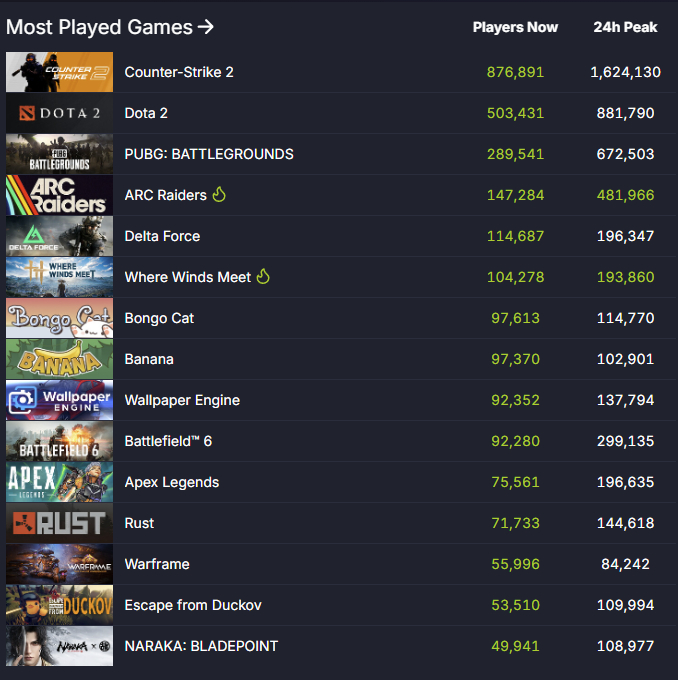
Task: Click the 24h Peak column header
Action: pyautogui.click(x=625, y=27)
